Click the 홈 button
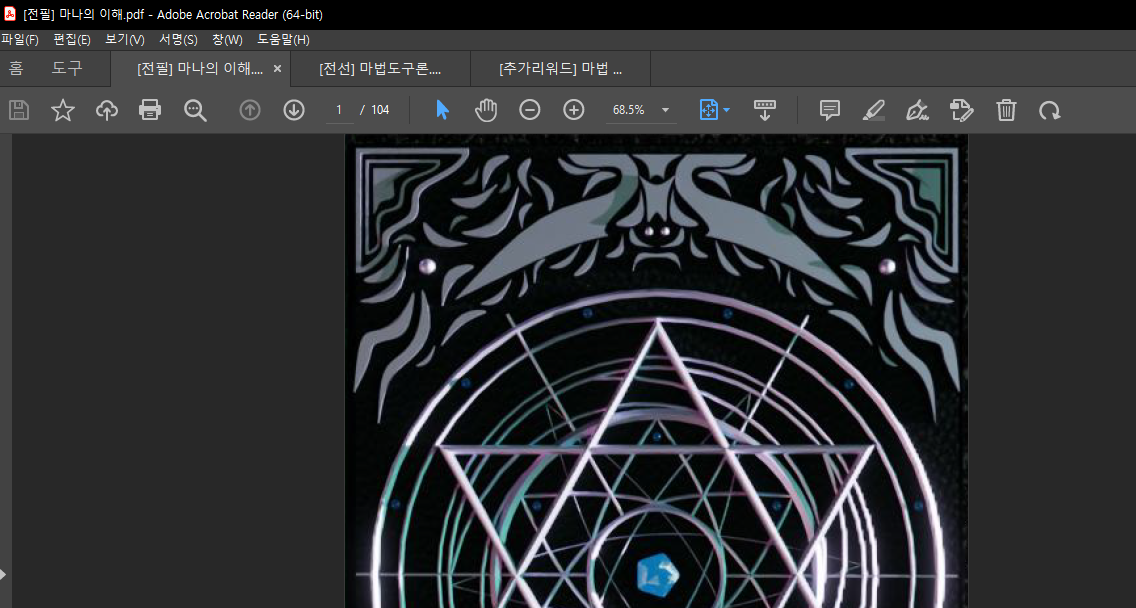This screenshot has height=608, width=1136. pos(16,69)
